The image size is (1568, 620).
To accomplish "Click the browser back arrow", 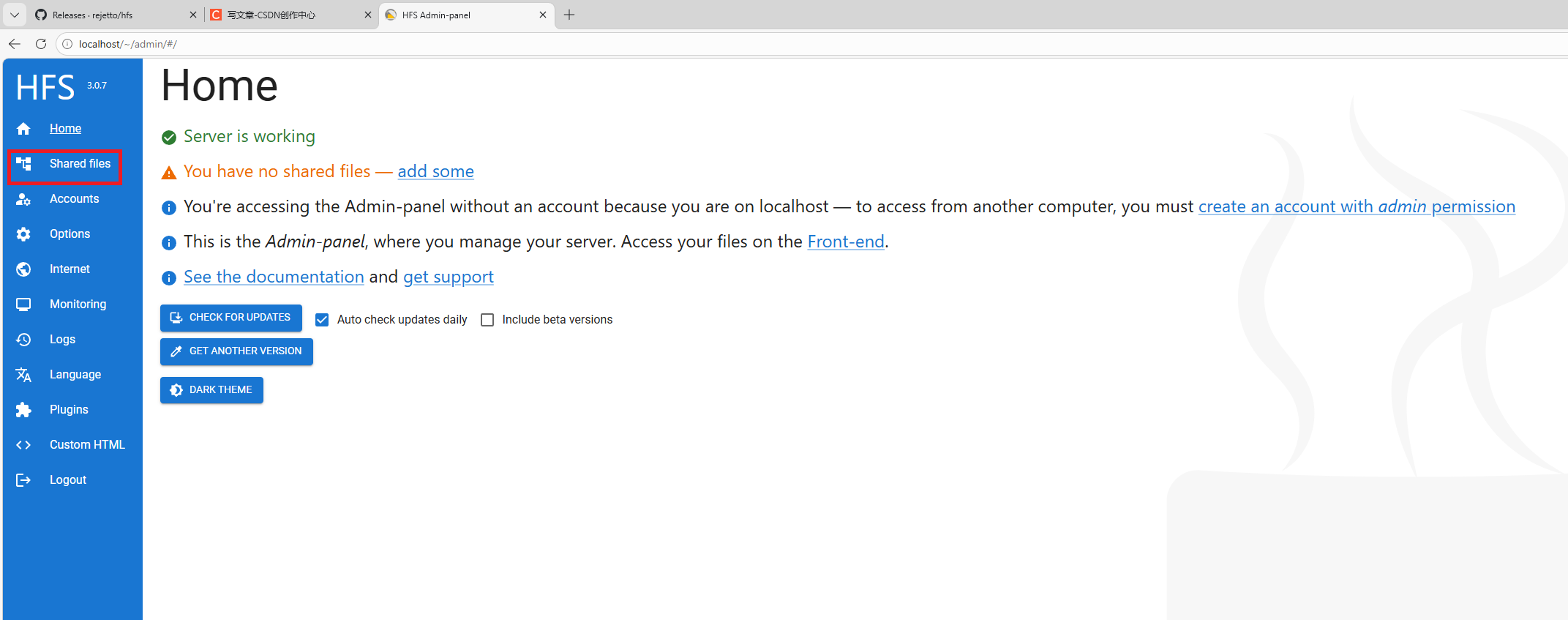I will coord(15,44).
